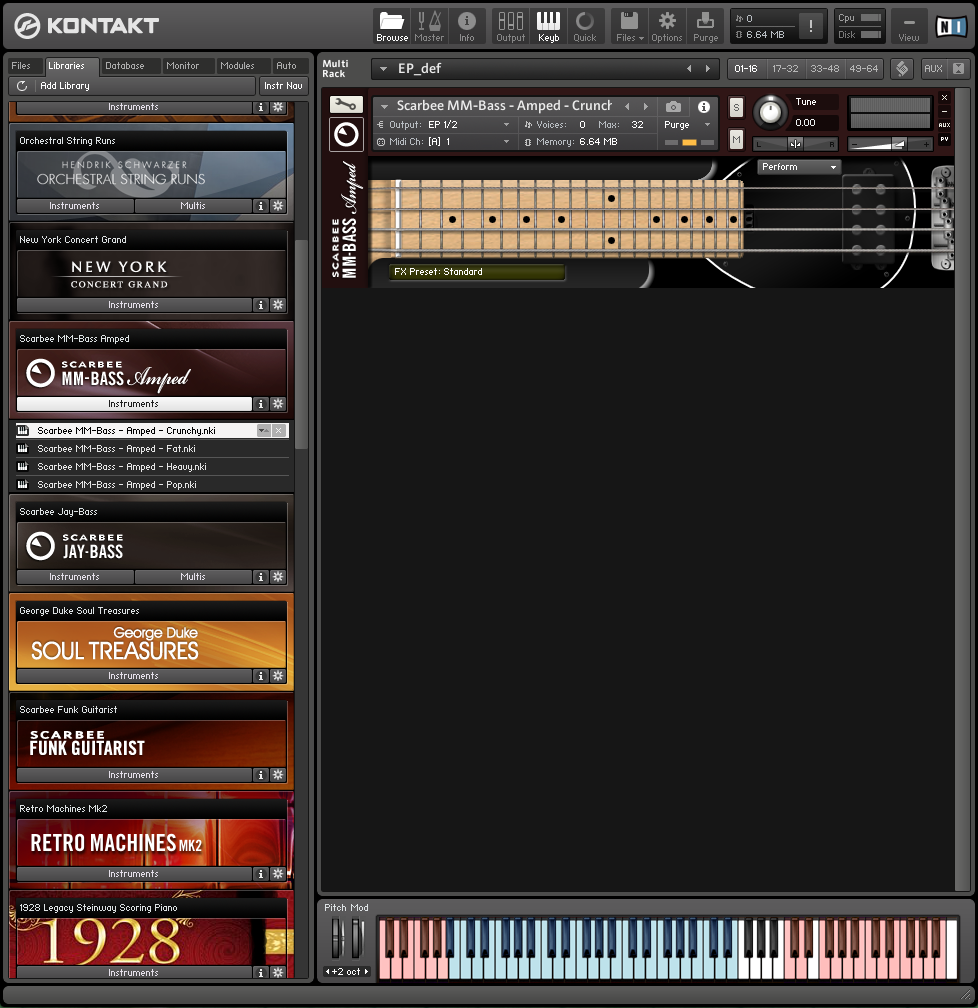978x1008 pixels.
Task: Click the NI logo
Action: 951,26
